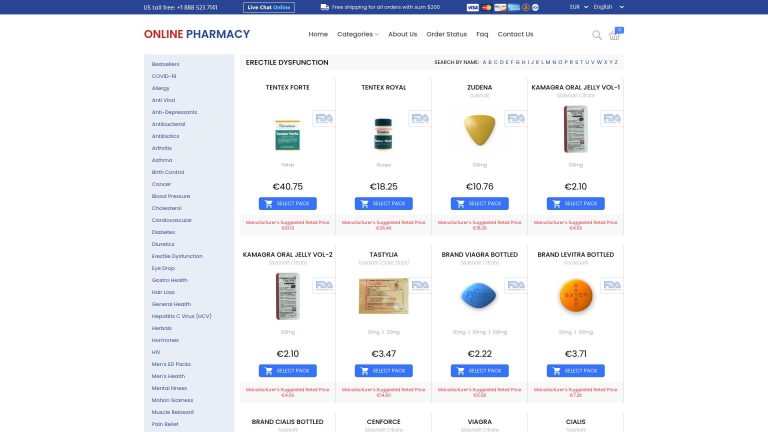Filter products by letter K
768x432 pixels.
pyautogui.click(x=537, y=62)
